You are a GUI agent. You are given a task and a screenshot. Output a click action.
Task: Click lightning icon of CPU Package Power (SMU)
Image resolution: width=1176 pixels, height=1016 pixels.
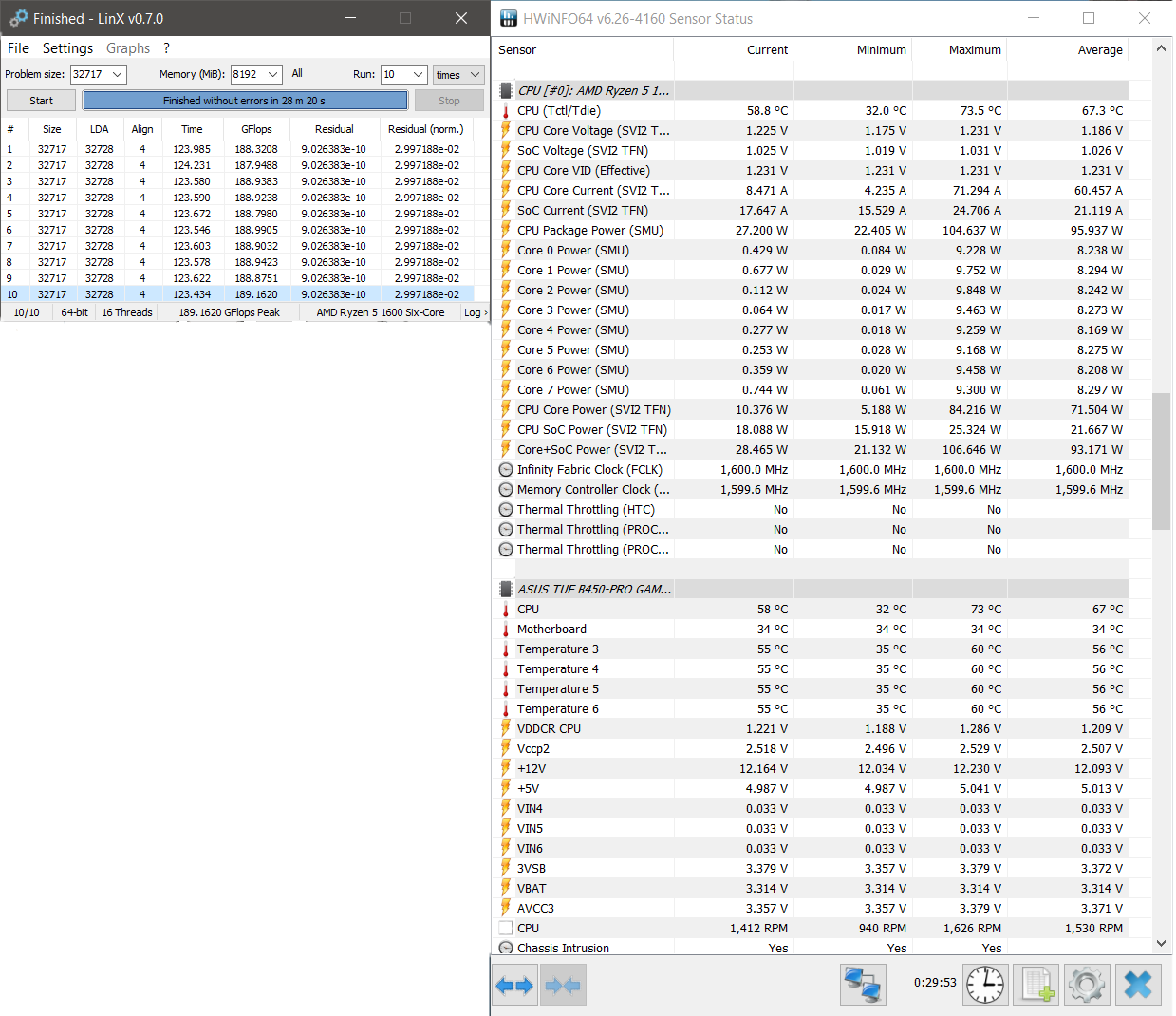[506, 231]
